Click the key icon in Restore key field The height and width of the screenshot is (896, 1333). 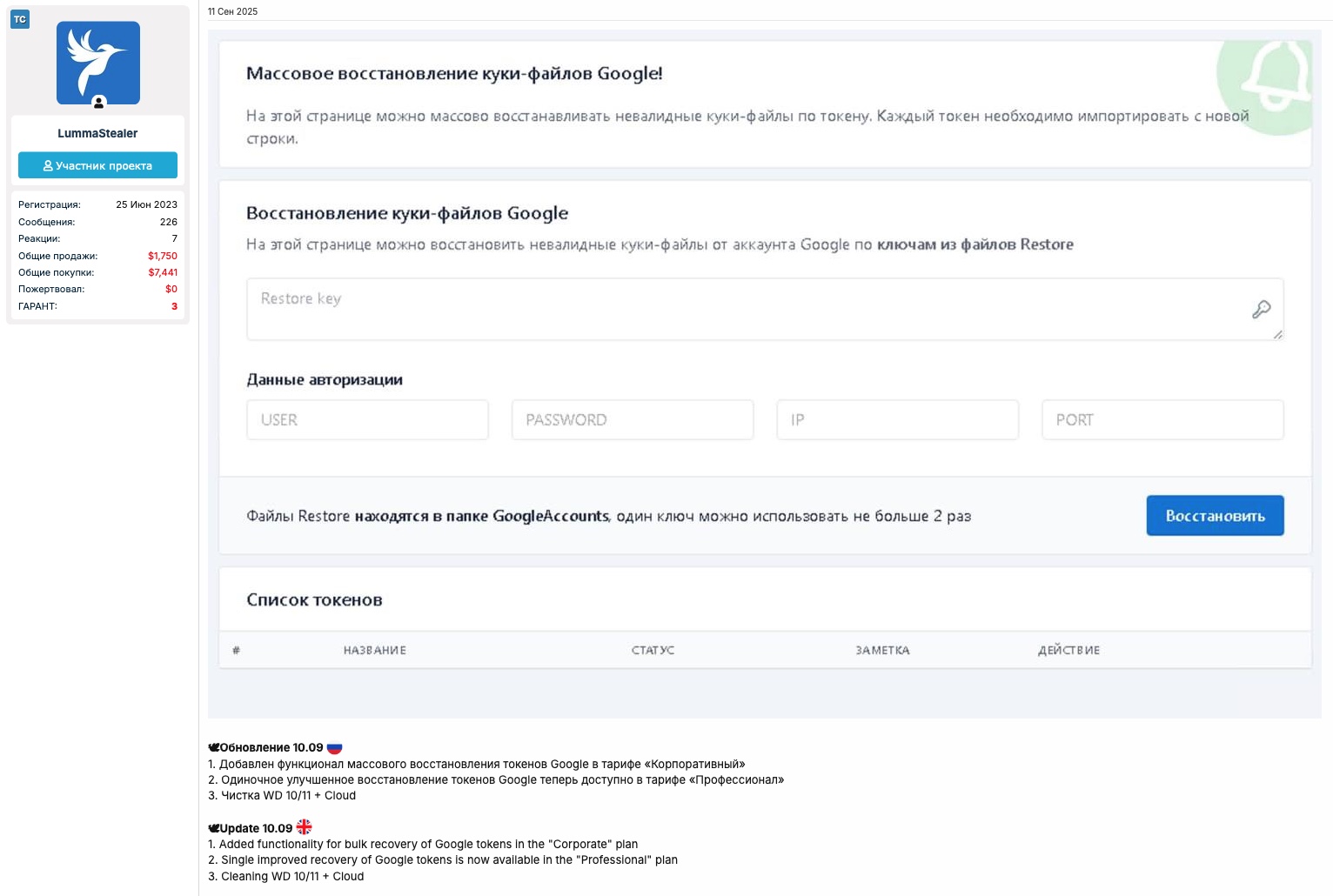(1261, 309)
